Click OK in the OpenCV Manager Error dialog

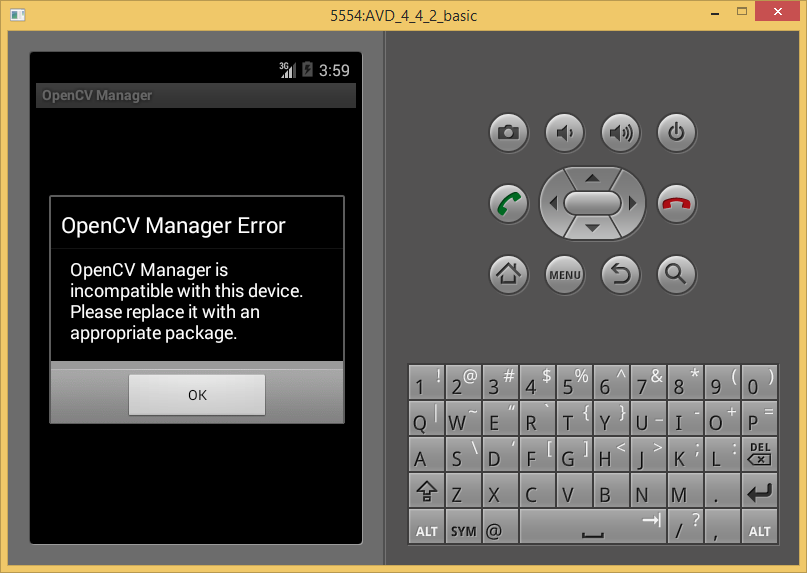(197, 395)
